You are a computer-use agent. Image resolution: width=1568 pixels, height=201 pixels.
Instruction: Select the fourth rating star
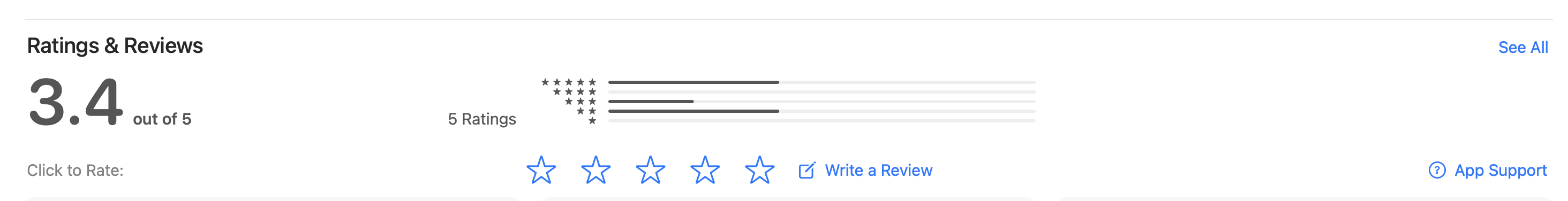[705, 170]
